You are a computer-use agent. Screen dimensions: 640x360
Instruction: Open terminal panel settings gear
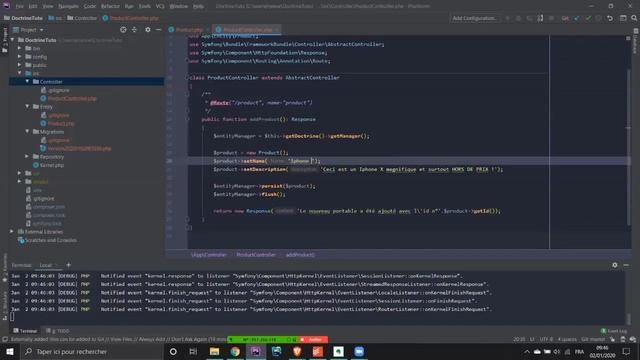(x=615, y=265)
